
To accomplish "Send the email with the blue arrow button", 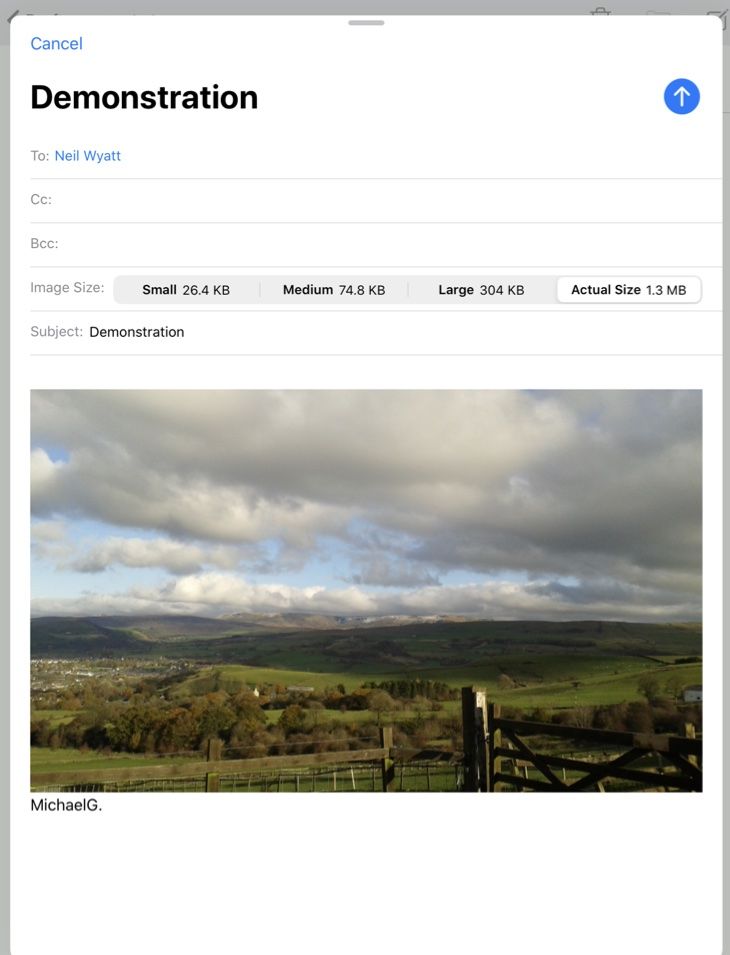I will [681, 96].
